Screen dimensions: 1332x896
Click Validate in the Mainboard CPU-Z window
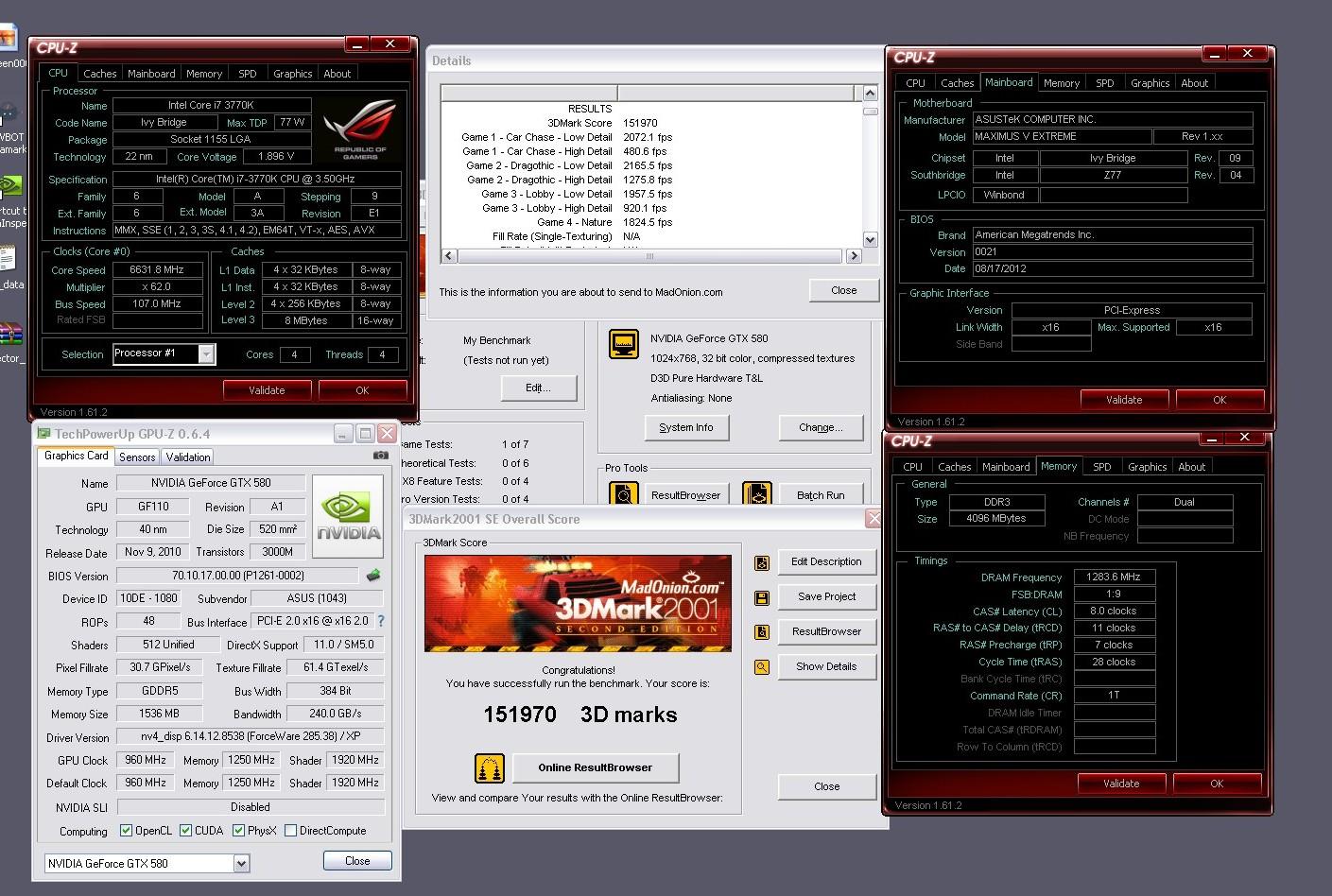click(1124, 400)
